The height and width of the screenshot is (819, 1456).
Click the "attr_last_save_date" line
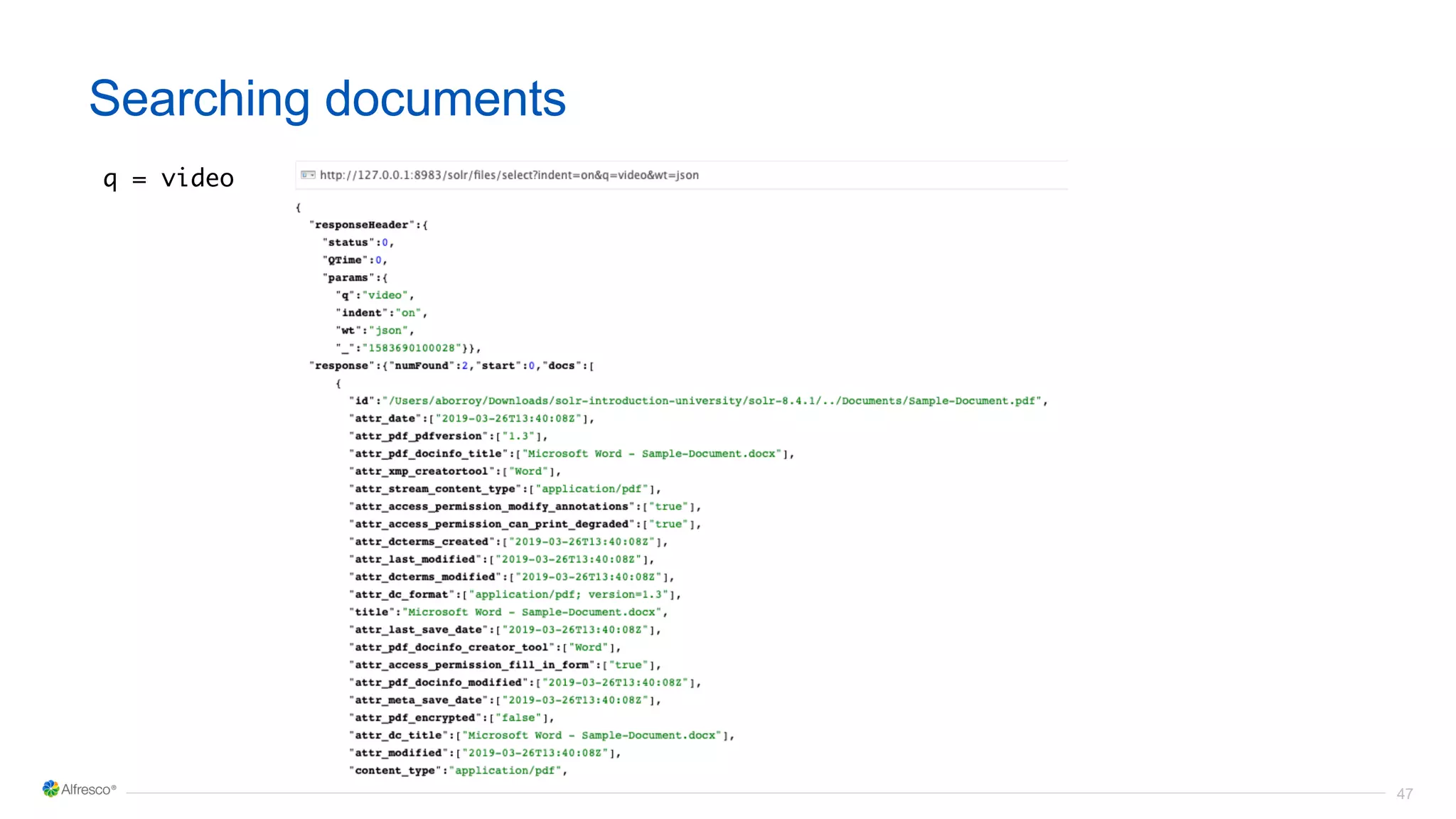click(505, 630)
